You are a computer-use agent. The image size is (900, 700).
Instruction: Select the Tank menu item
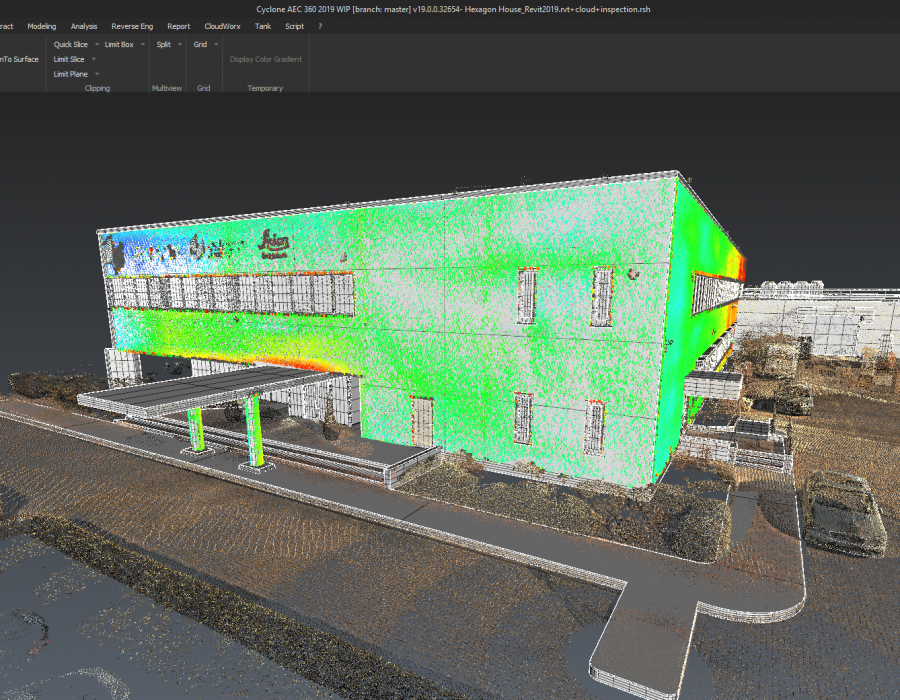tap(263, 26)
